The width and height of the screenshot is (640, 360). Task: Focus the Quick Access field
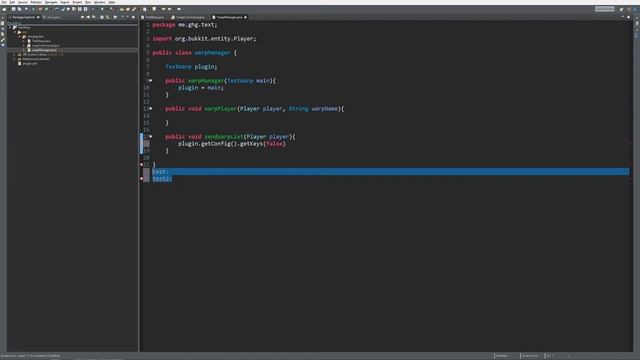click(x=604, y=9)
